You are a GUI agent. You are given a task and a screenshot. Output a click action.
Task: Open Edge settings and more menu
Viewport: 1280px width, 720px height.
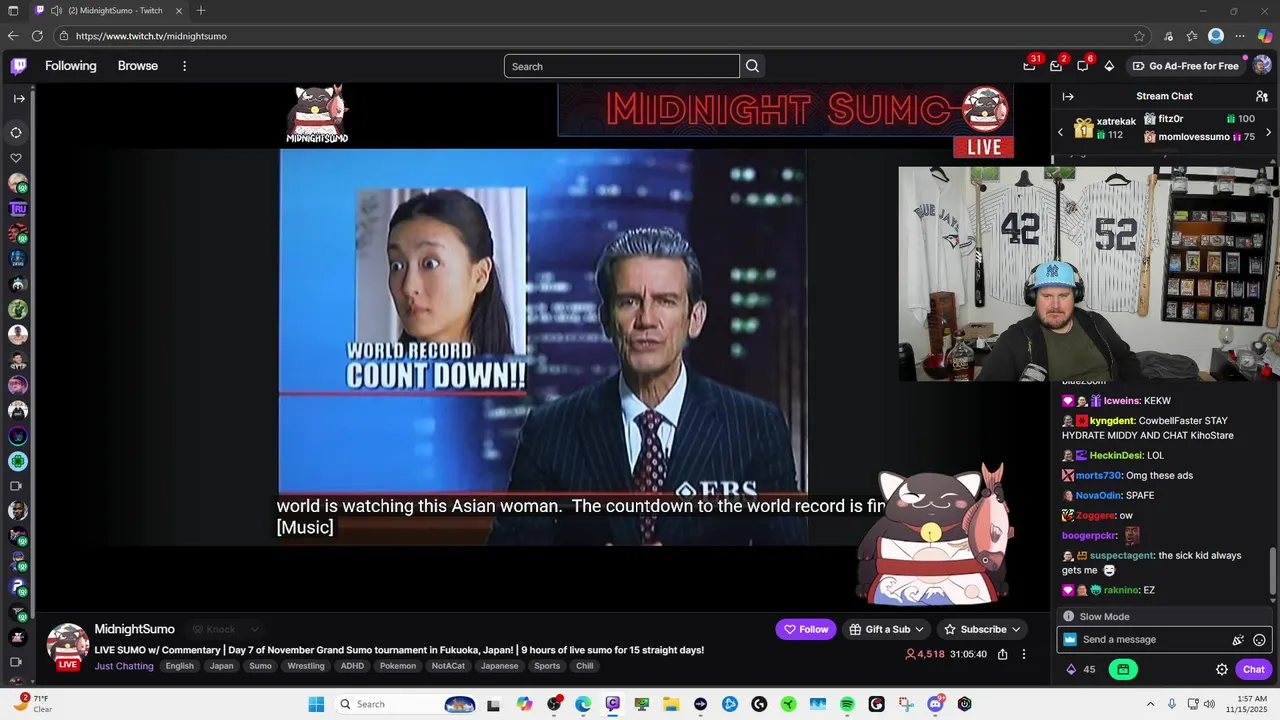(1240, 36)
